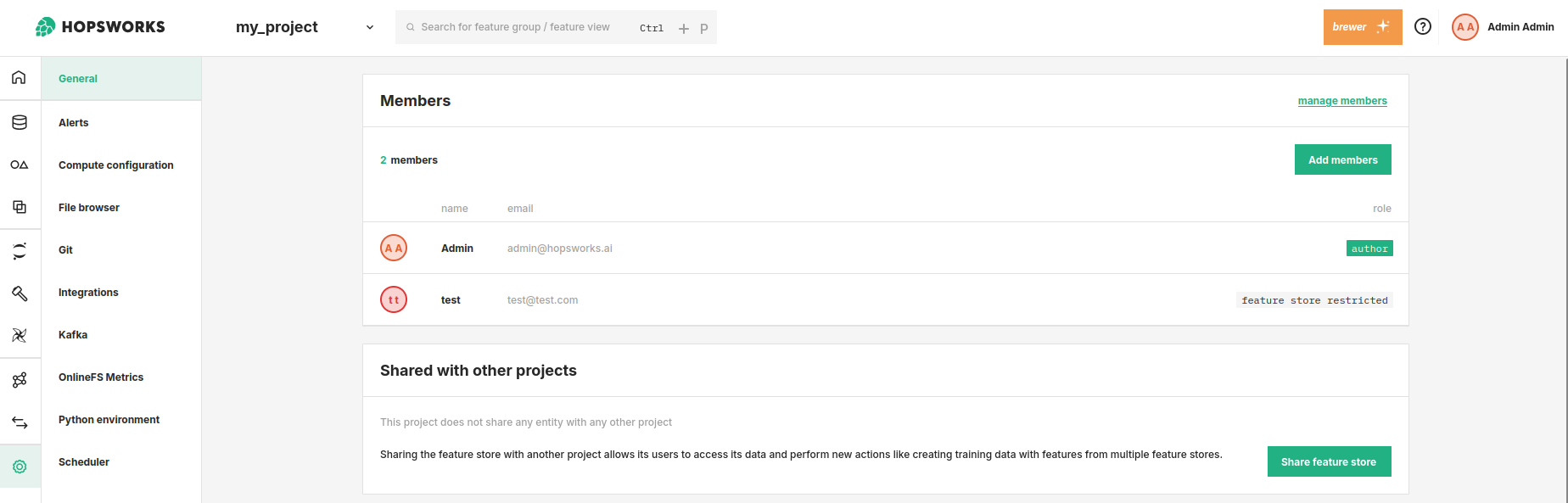Click the AA avatar in Admin row
Image resolution: width=1568 pixels, height=503 pixels.
pos(394,248)
